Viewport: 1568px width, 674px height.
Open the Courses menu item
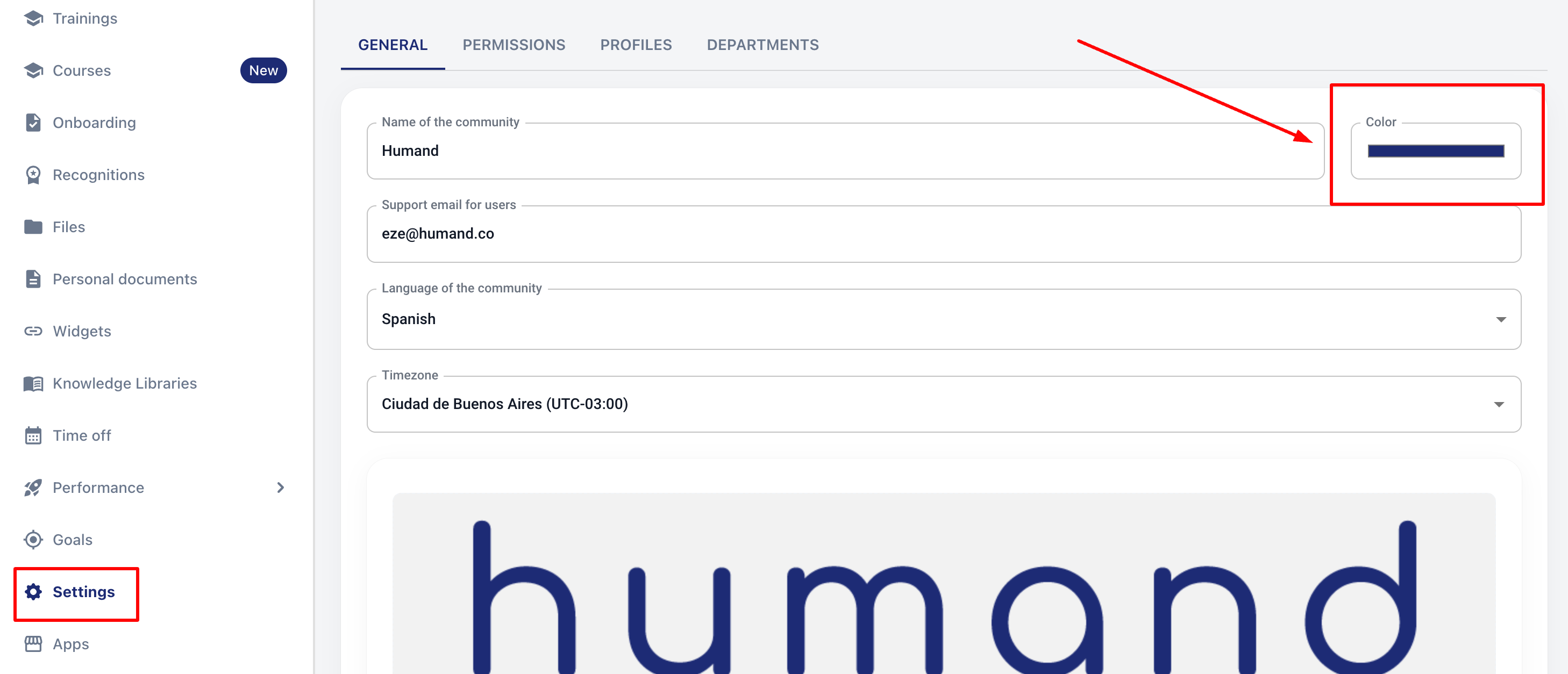82,70
